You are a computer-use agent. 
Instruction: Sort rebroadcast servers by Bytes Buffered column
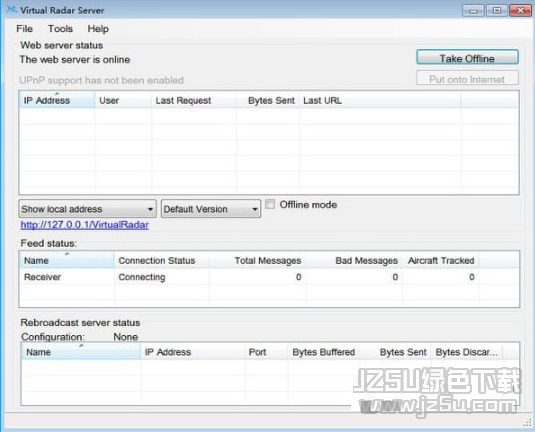pos(323,352)
